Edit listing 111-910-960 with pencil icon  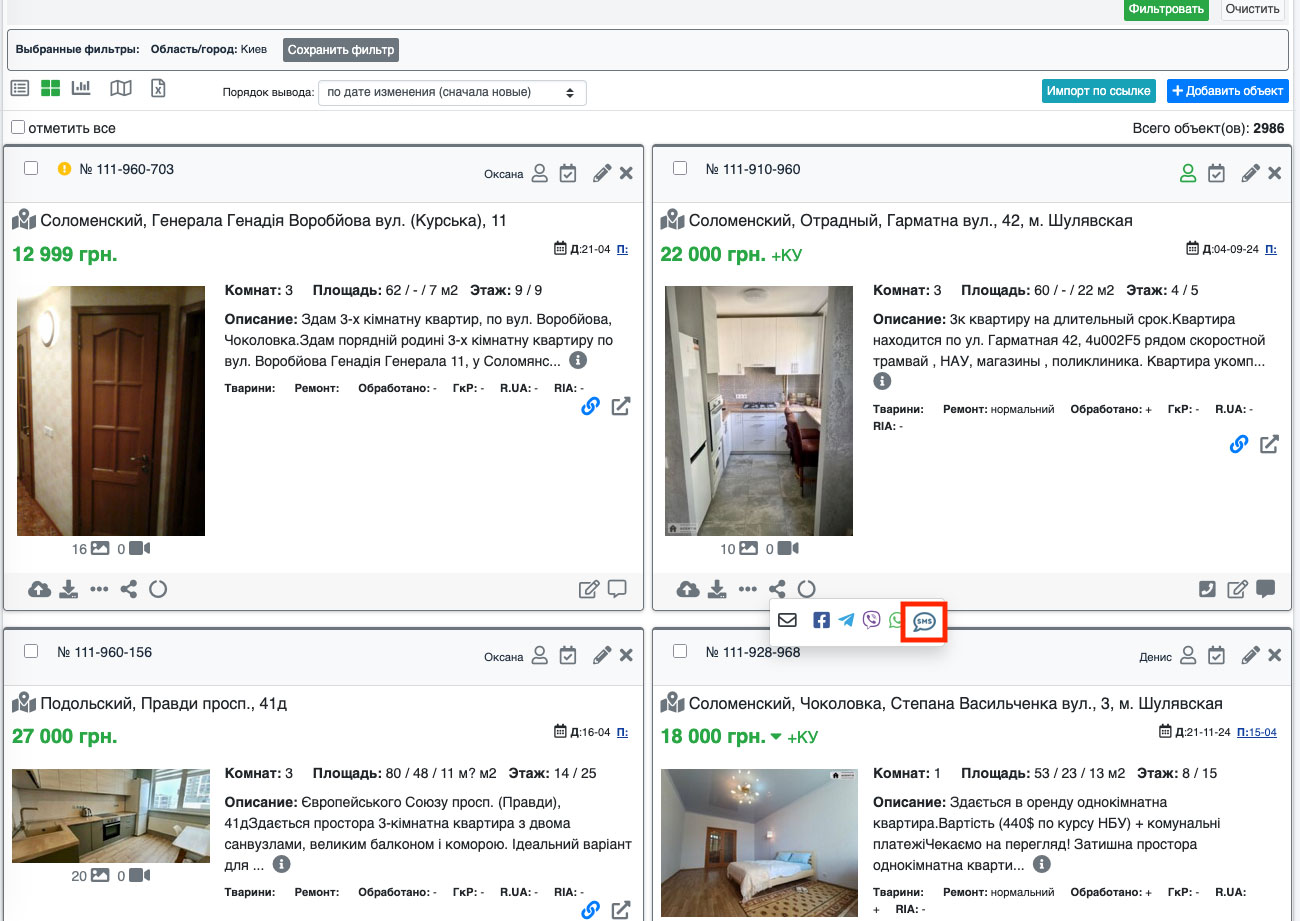pyautogui.click(x=1249, y=174)
